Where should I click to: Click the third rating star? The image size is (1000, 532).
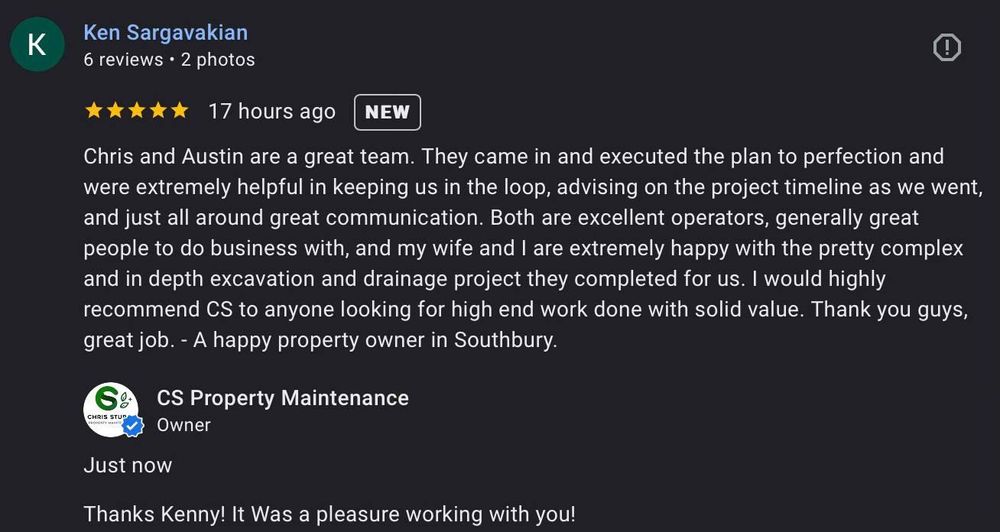pyautogui.click(x=136, y=111)
